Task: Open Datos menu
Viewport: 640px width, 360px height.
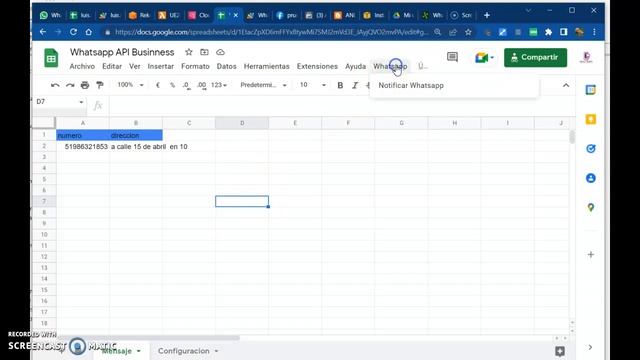Action: pos(227,66)
